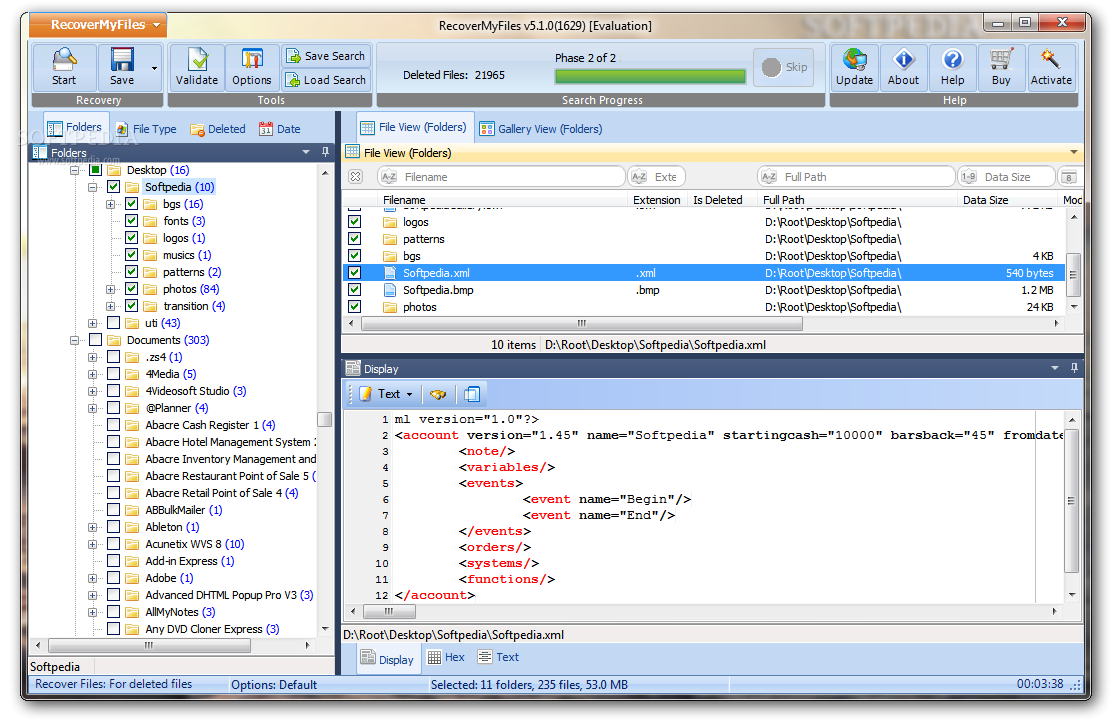Switch to Gallery View (Folders) tab

coord(541,129)
